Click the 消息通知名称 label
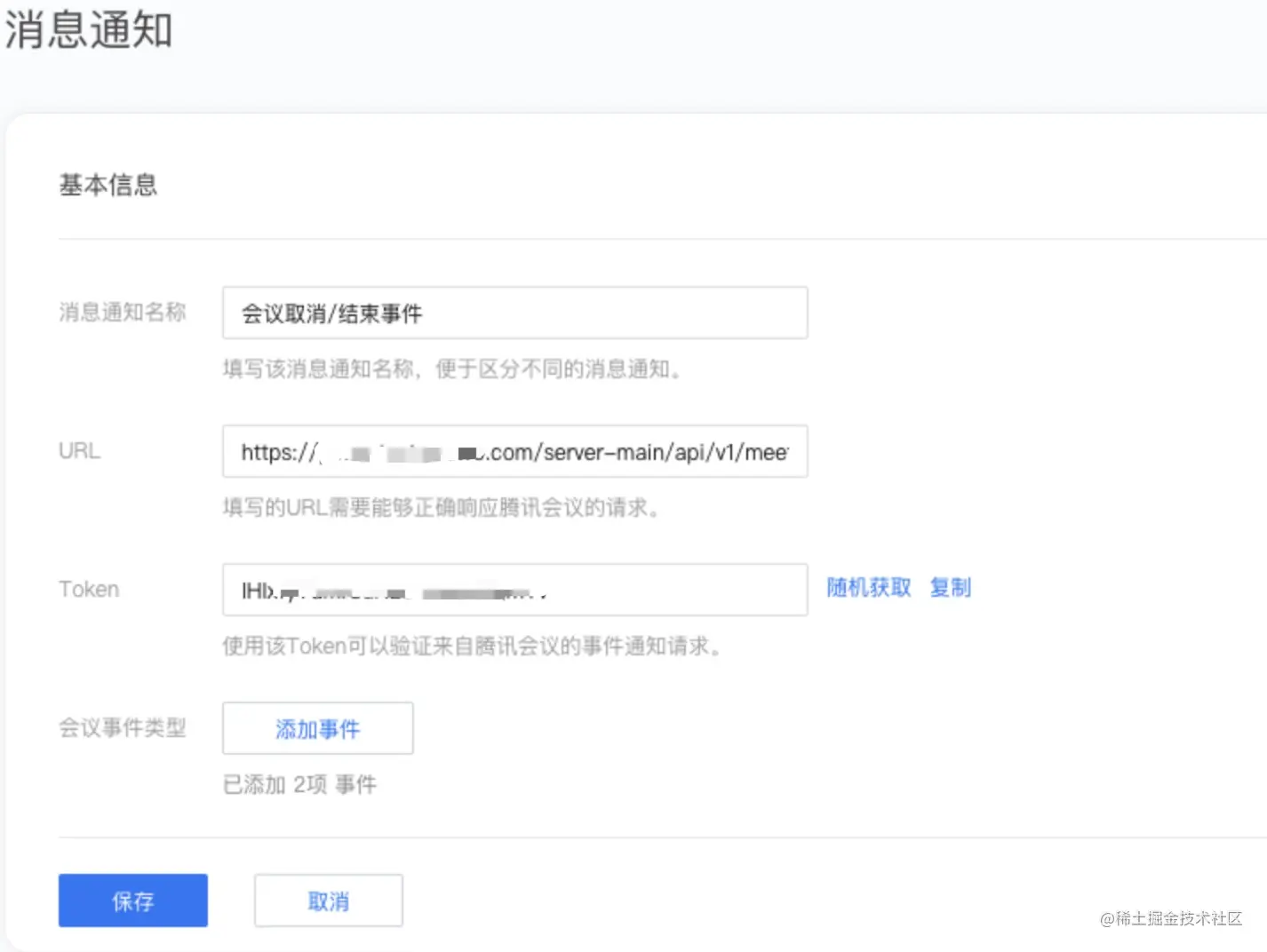This screenshot has width=1267, height=952. pyautogui.click(x=123, y=312)
